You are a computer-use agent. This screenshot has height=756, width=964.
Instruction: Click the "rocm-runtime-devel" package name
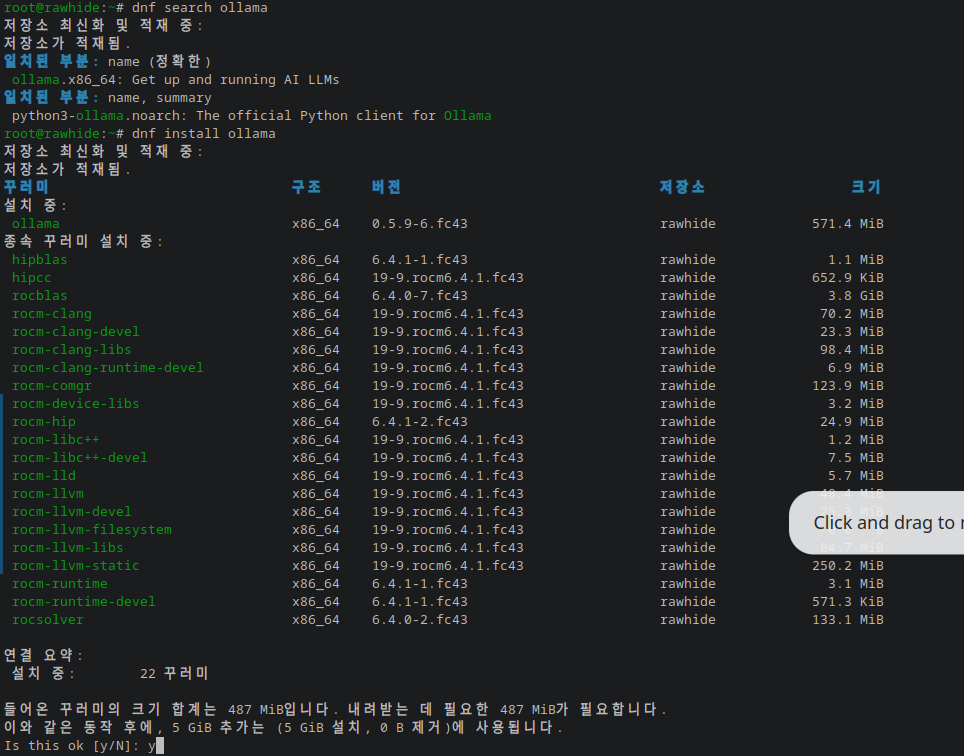click(84, 602)
